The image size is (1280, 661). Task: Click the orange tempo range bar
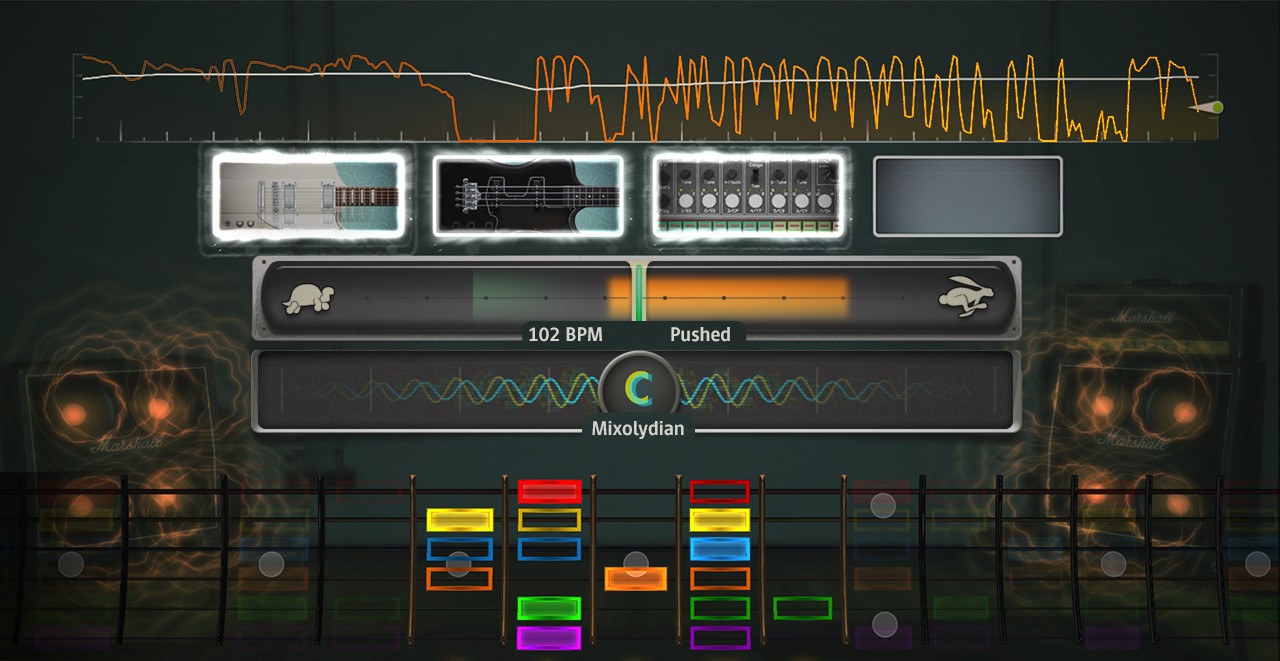pyautogui.click(x=728, y=298)
